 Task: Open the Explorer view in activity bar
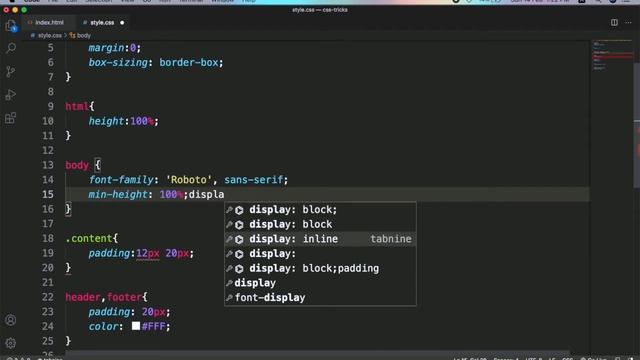tap(11, 25)
